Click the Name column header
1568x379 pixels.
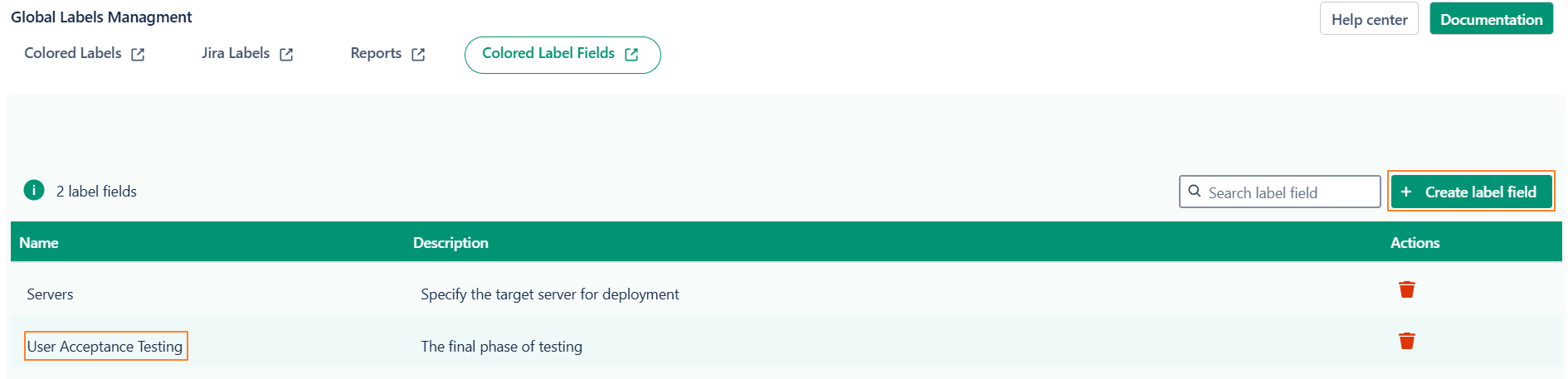tap(39, 243)
